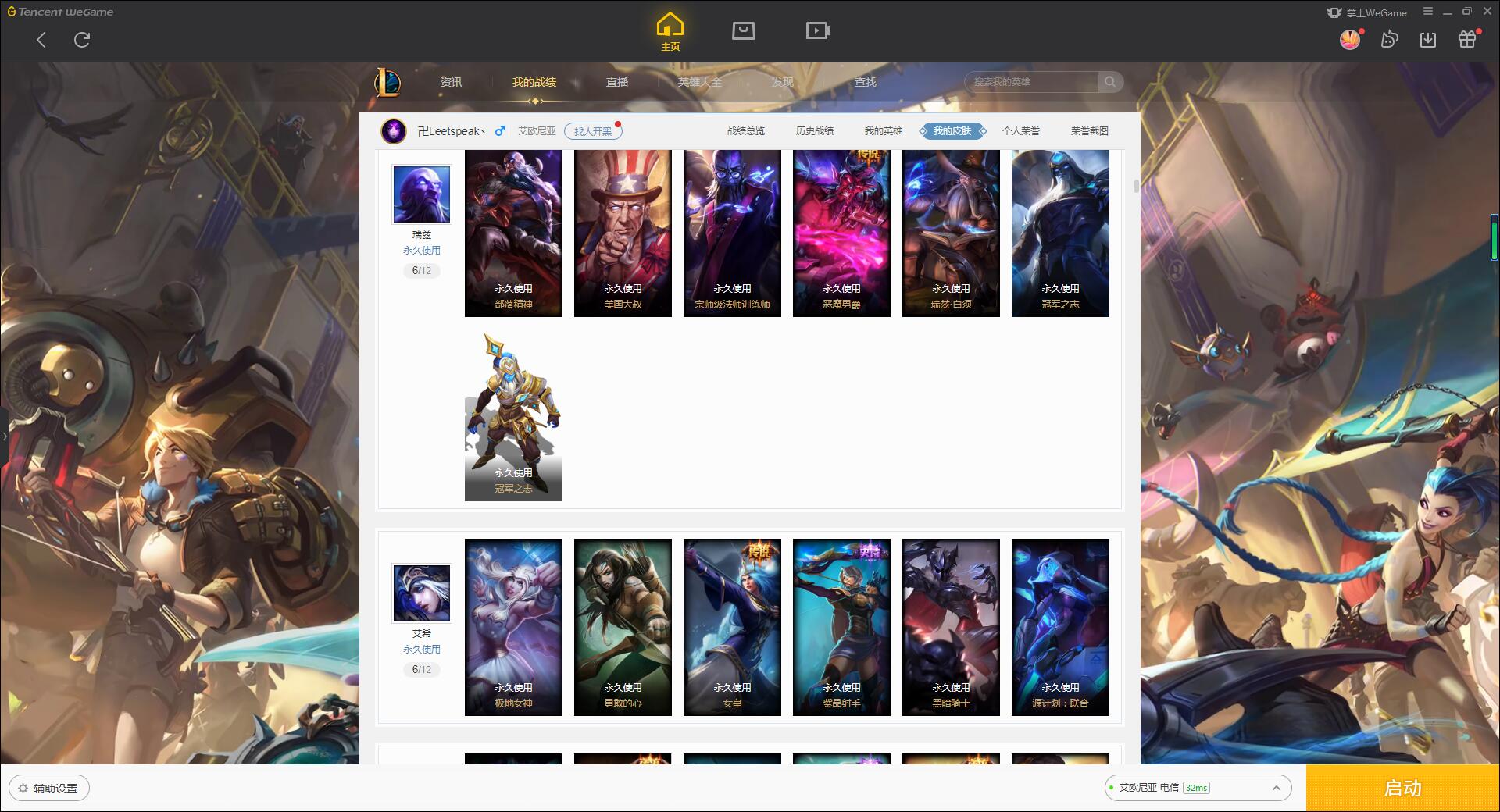
Task: Select the 黑暗骑士 skin card
Action: [x=951, y=627]
